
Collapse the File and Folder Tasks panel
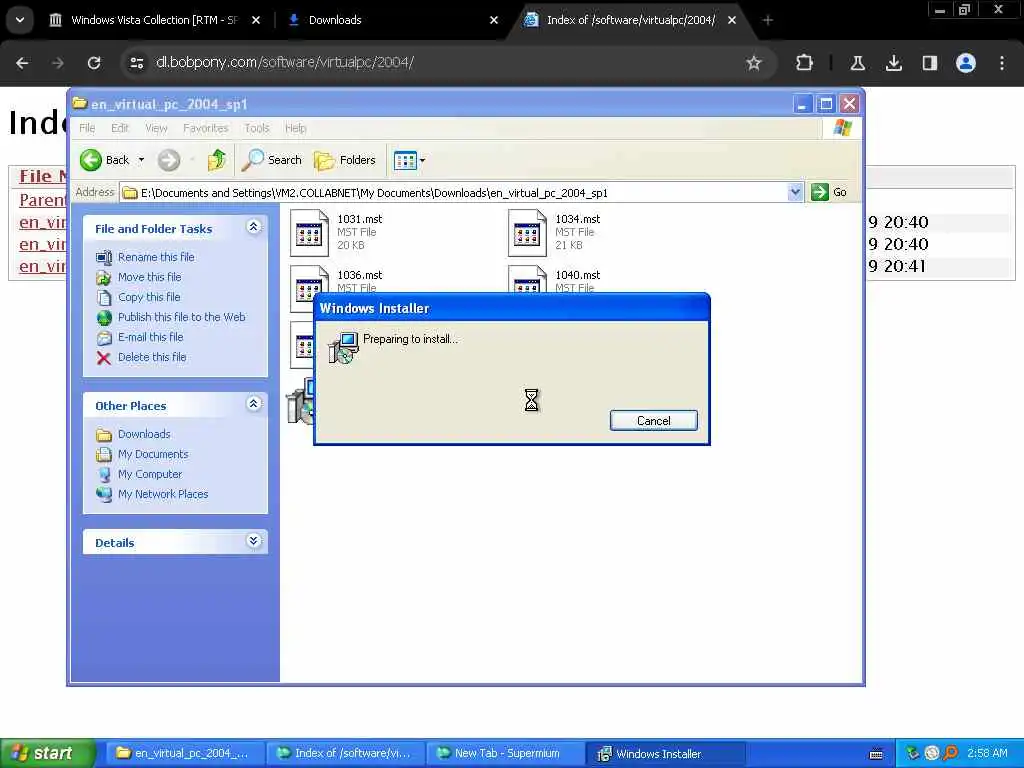tap(253, 227)
